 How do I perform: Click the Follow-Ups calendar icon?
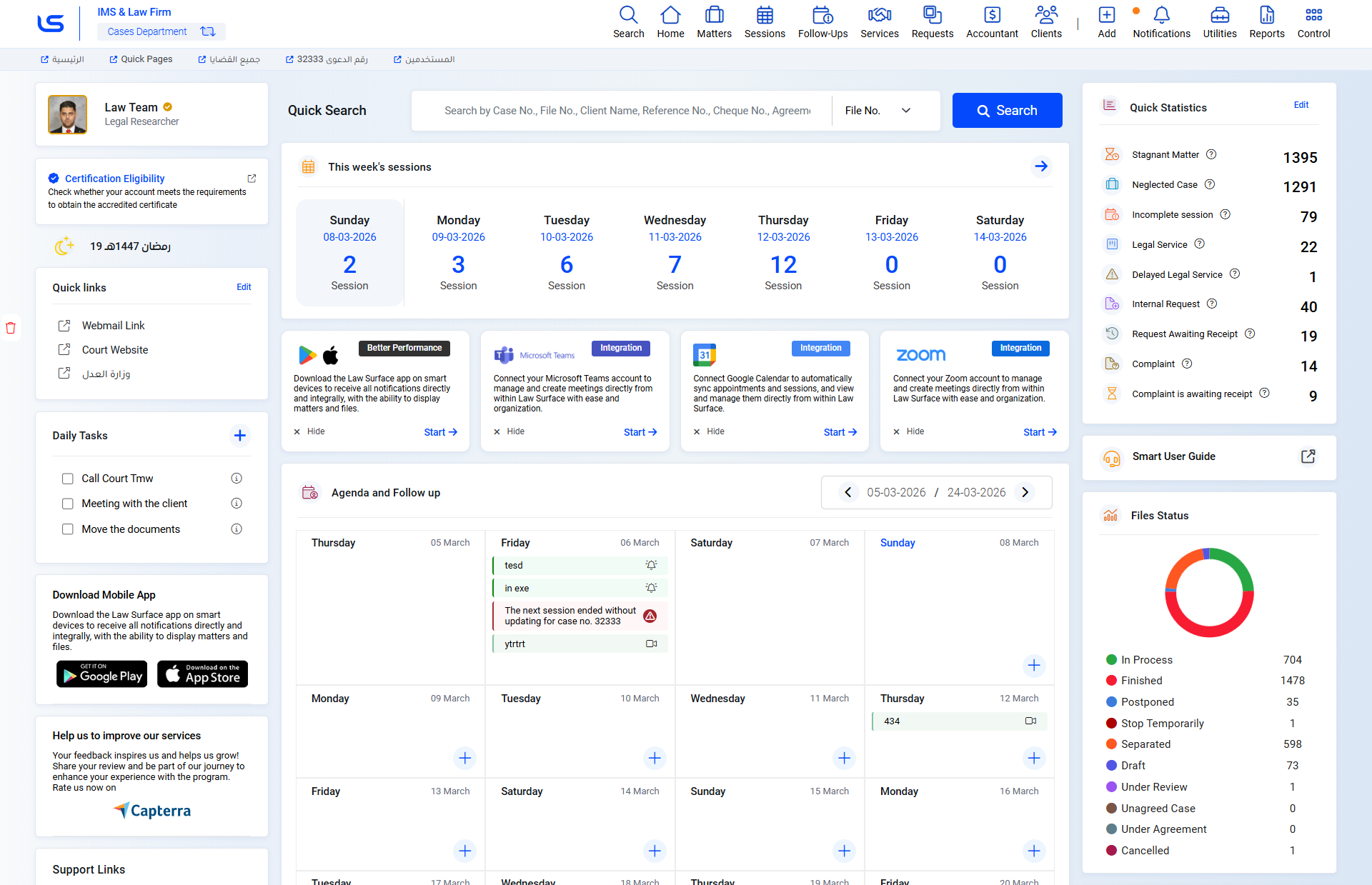[x=822, y=16]
